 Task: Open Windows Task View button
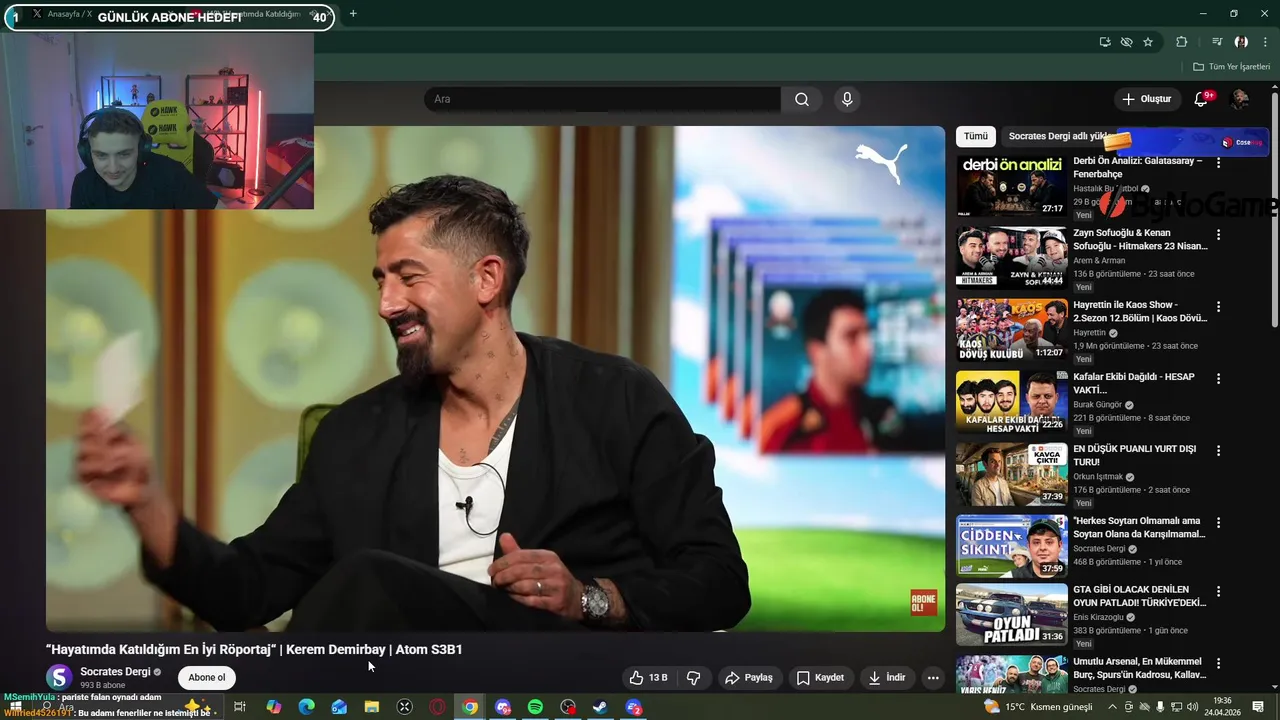click(240, 707)
